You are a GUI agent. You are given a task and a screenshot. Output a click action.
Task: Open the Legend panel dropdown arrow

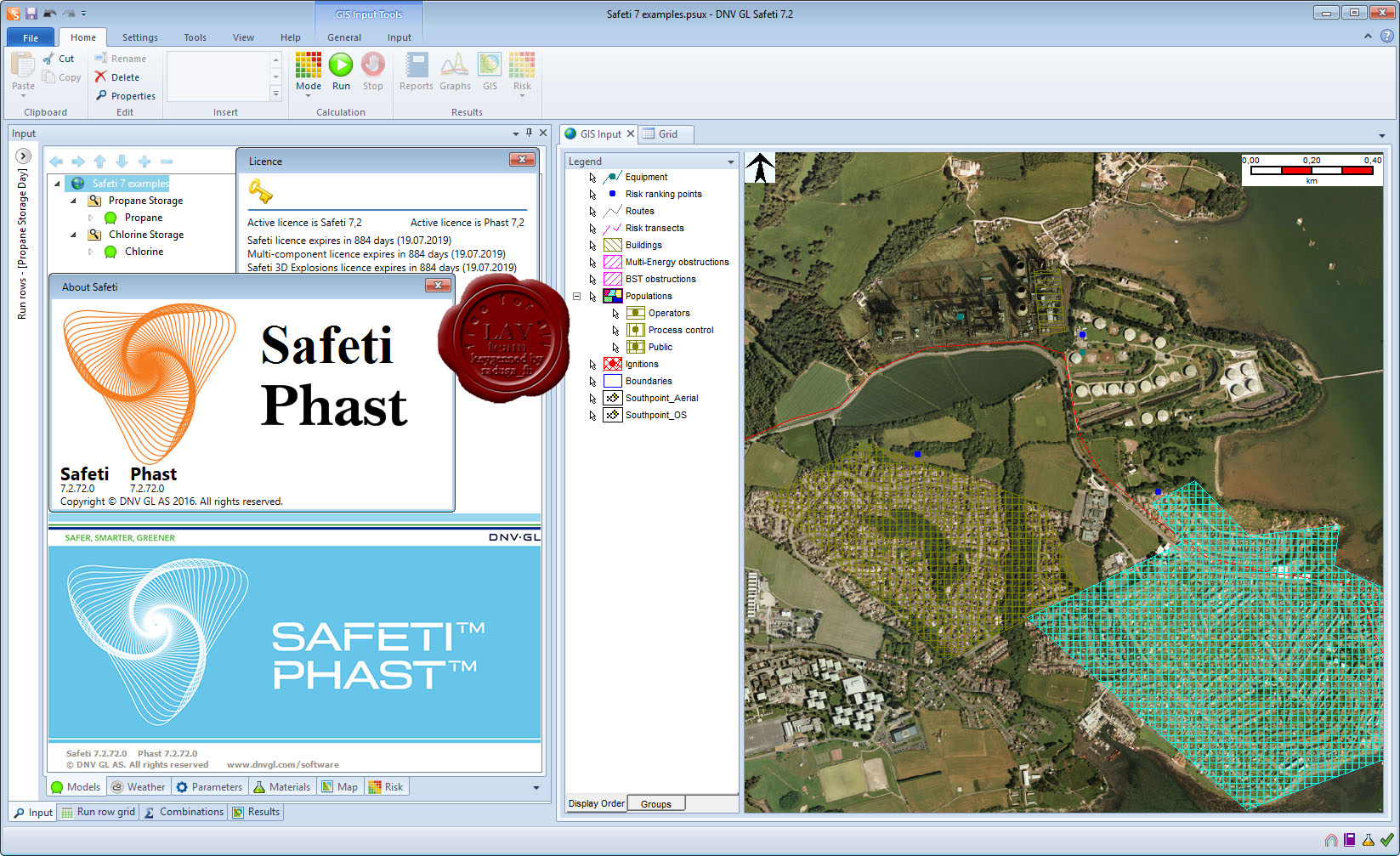click(730, 162)
